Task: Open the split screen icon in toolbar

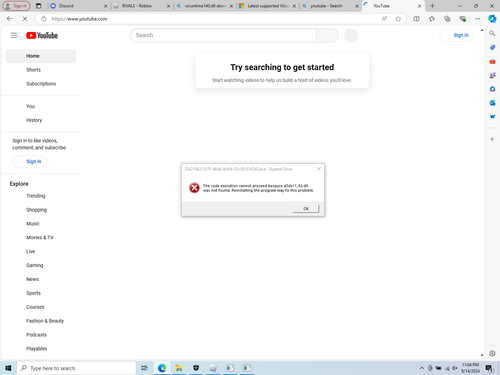Action: pos(416,19)
